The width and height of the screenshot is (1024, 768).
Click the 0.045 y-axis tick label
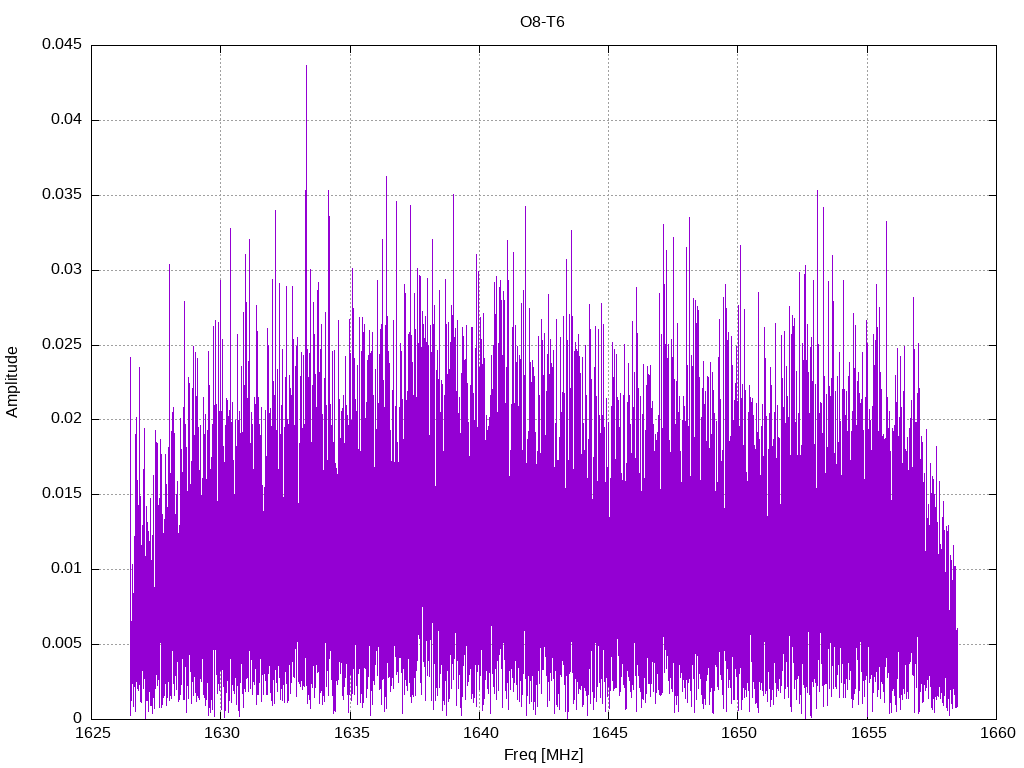(x=62, y=45)
